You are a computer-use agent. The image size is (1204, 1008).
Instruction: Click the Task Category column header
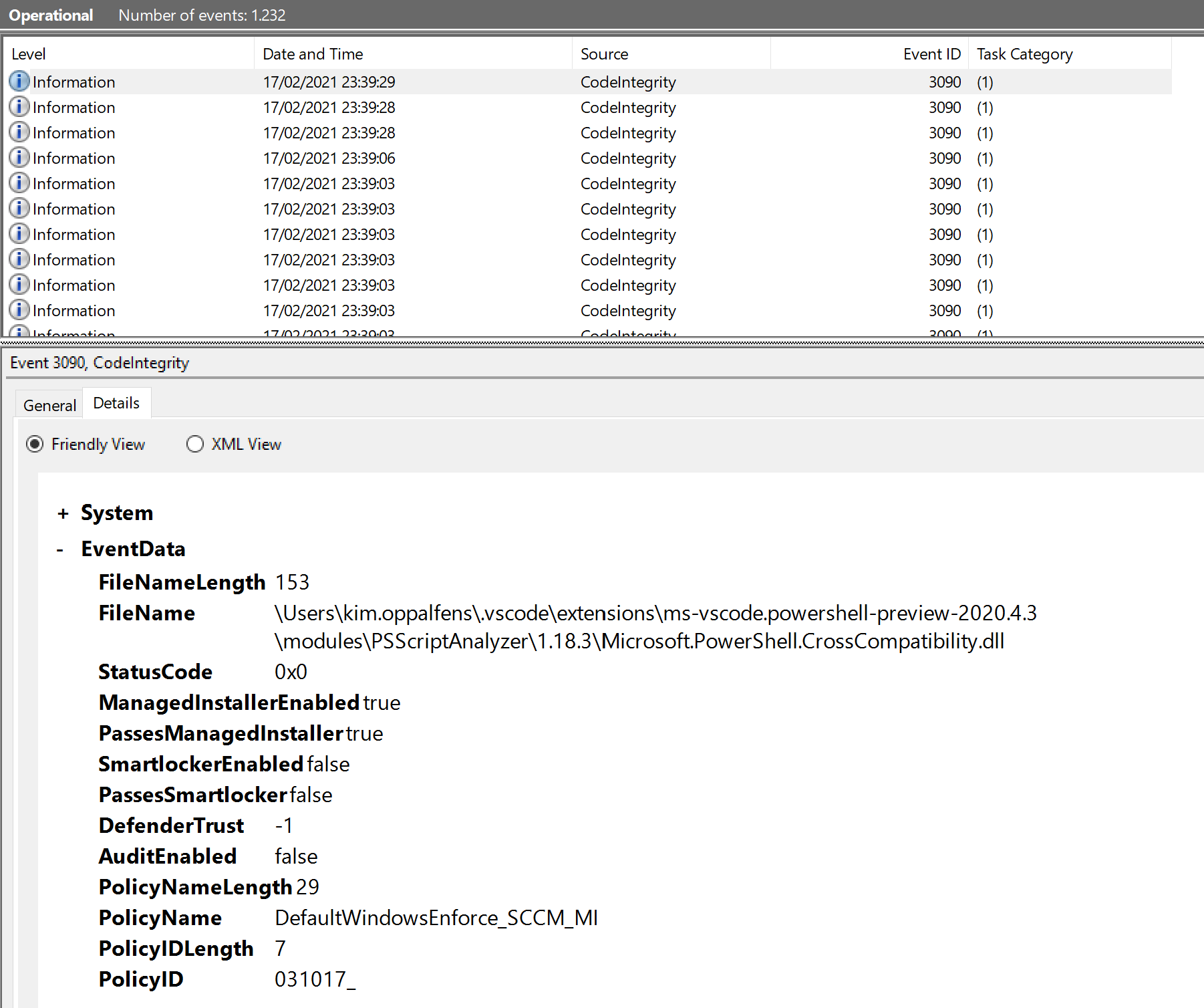(x=1024, y=53)
